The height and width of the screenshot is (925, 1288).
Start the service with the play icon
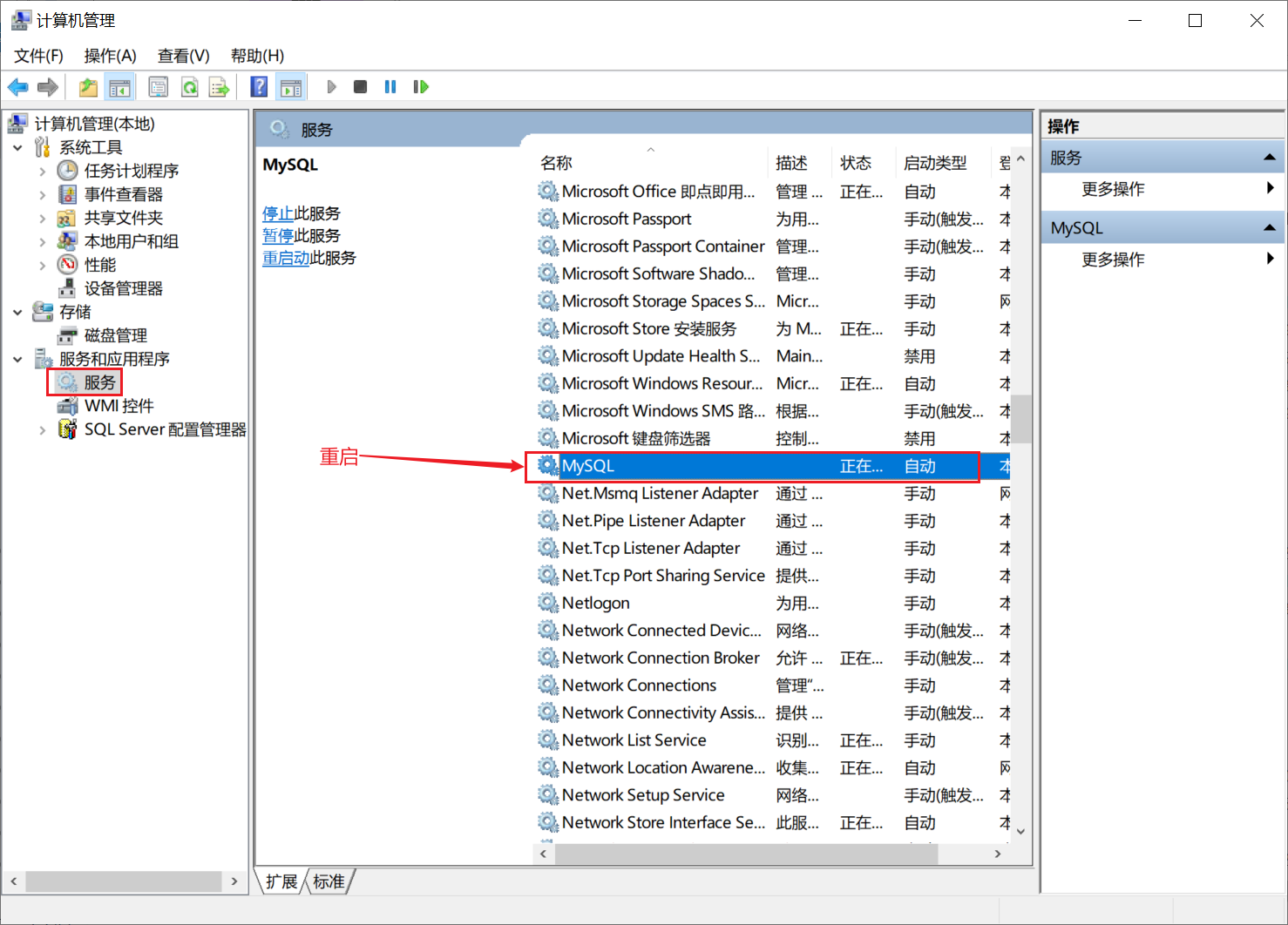331,86
